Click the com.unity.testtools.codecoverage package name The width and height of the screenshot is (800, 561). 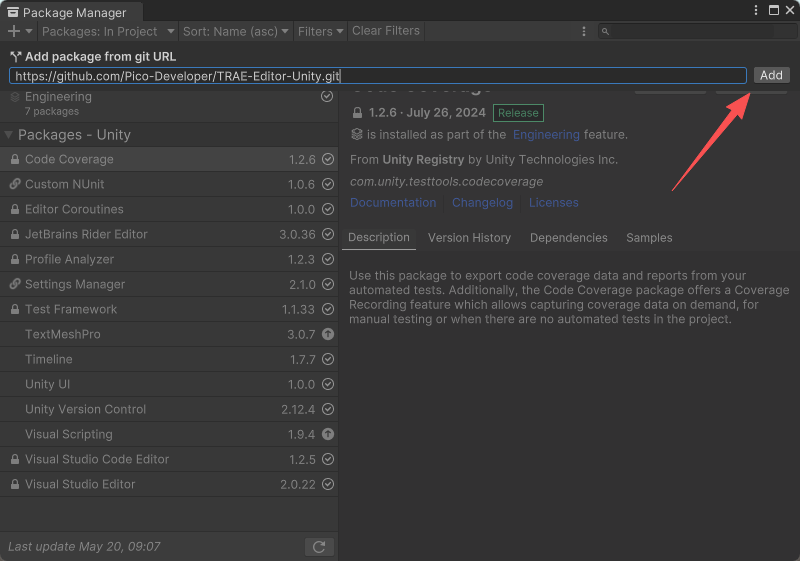pos(446,182)
